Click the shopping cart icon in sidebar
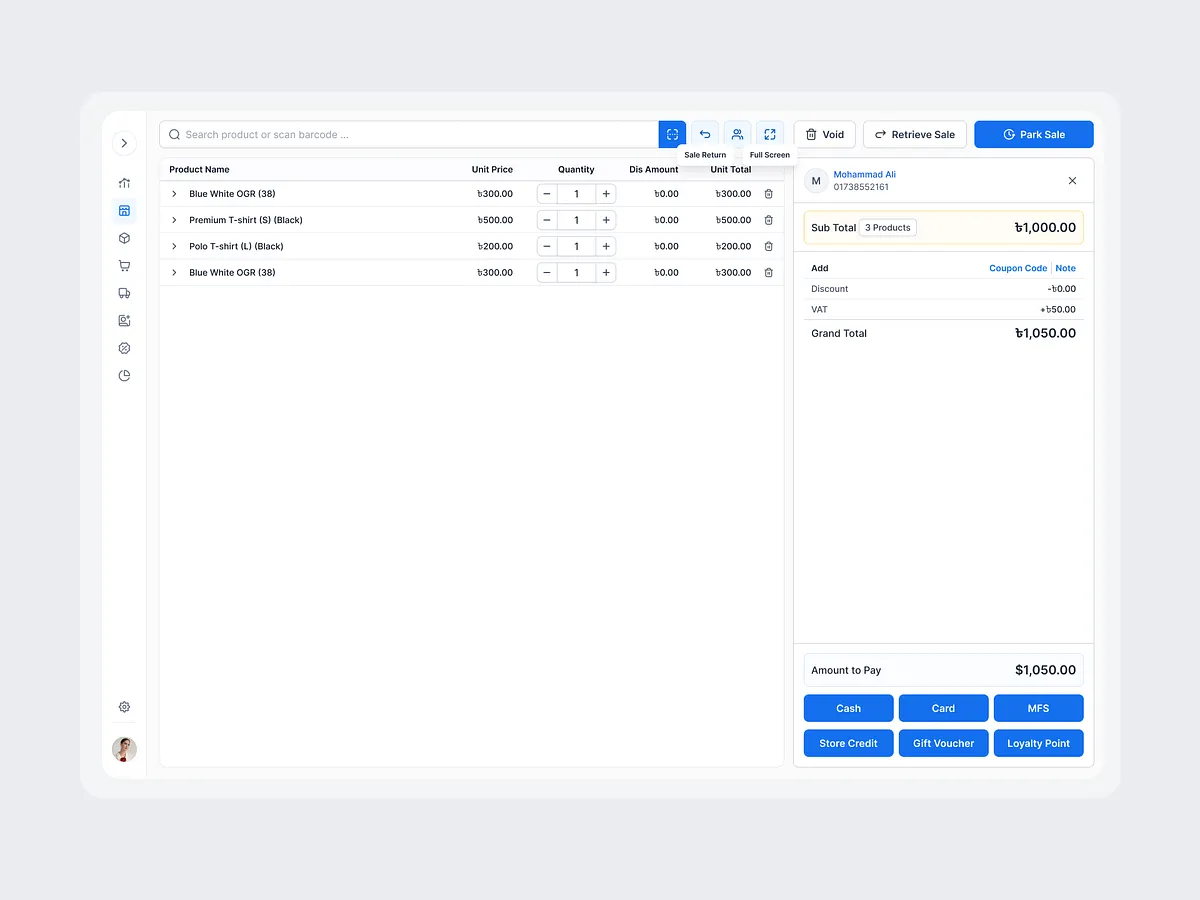Viewport: 1200px width, 900px height. [124, 265]
